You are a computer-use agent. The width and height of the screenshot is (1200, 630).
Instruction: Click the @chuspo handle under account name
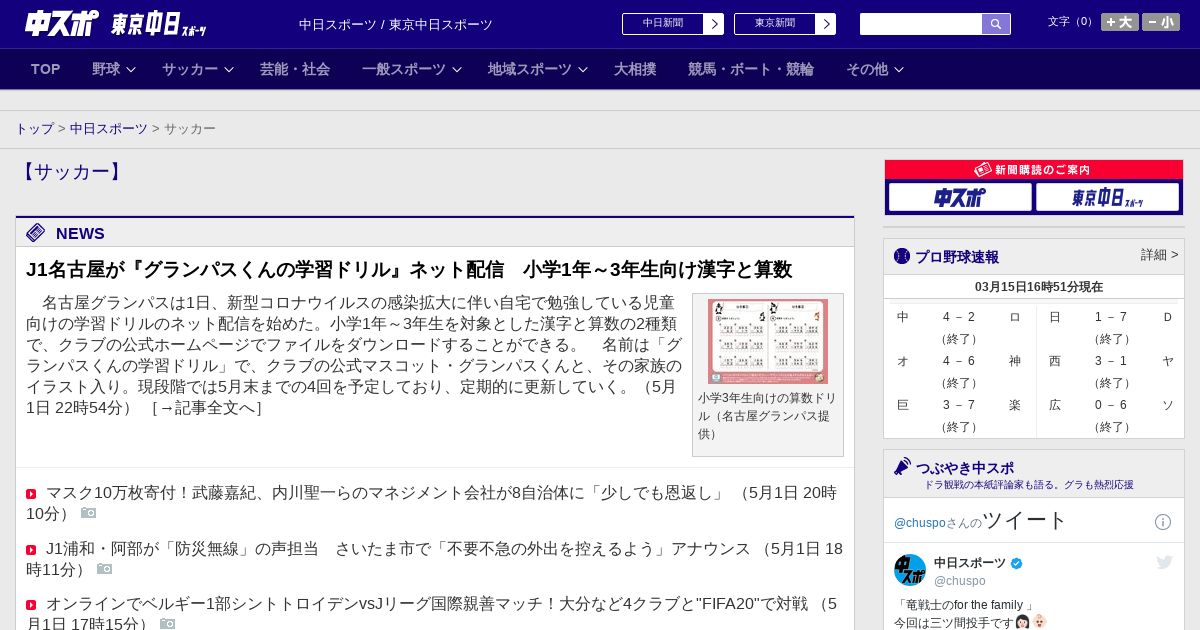(x=960, y=581)
